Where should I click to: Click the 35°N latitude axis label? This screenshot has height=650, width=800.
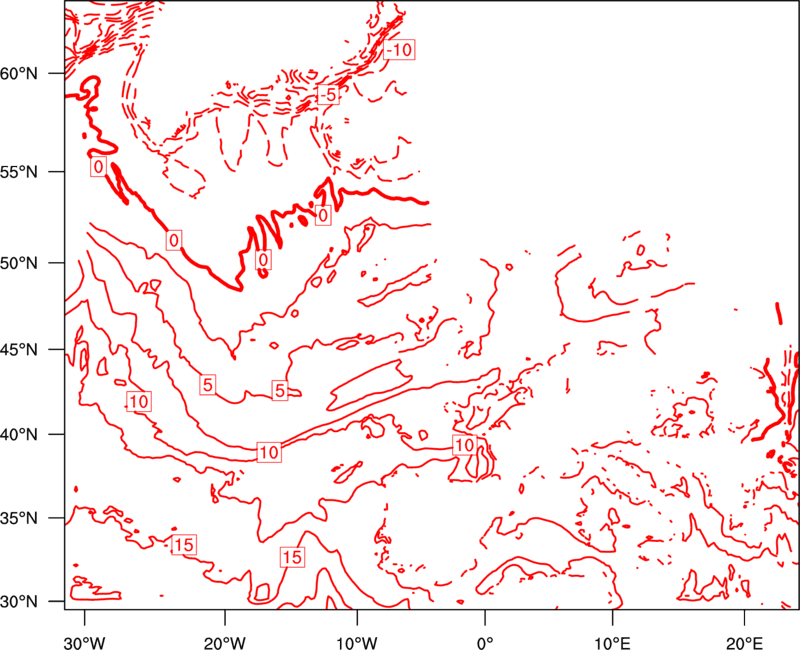[x=19, y=518]
